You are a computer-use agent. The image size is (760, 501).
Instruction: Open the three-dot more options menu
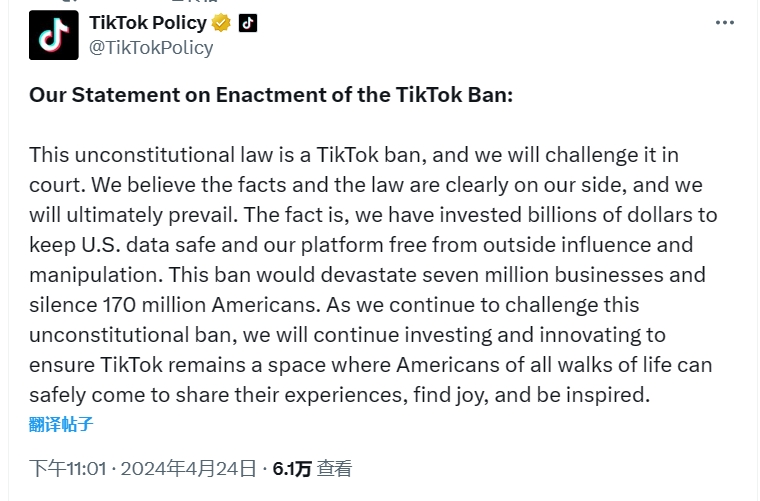[725, 24]
